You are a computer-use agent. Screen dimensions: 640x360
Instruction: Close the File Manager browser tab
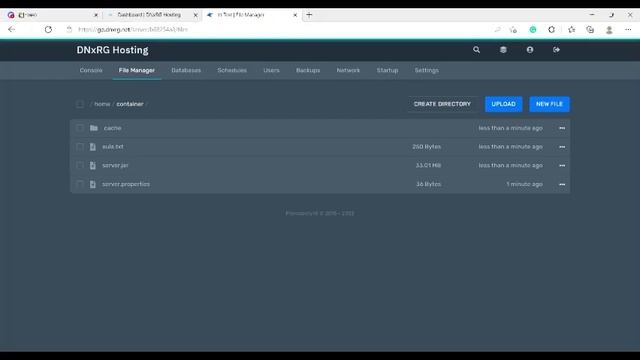pyautogui.click(x=295, y=15)
